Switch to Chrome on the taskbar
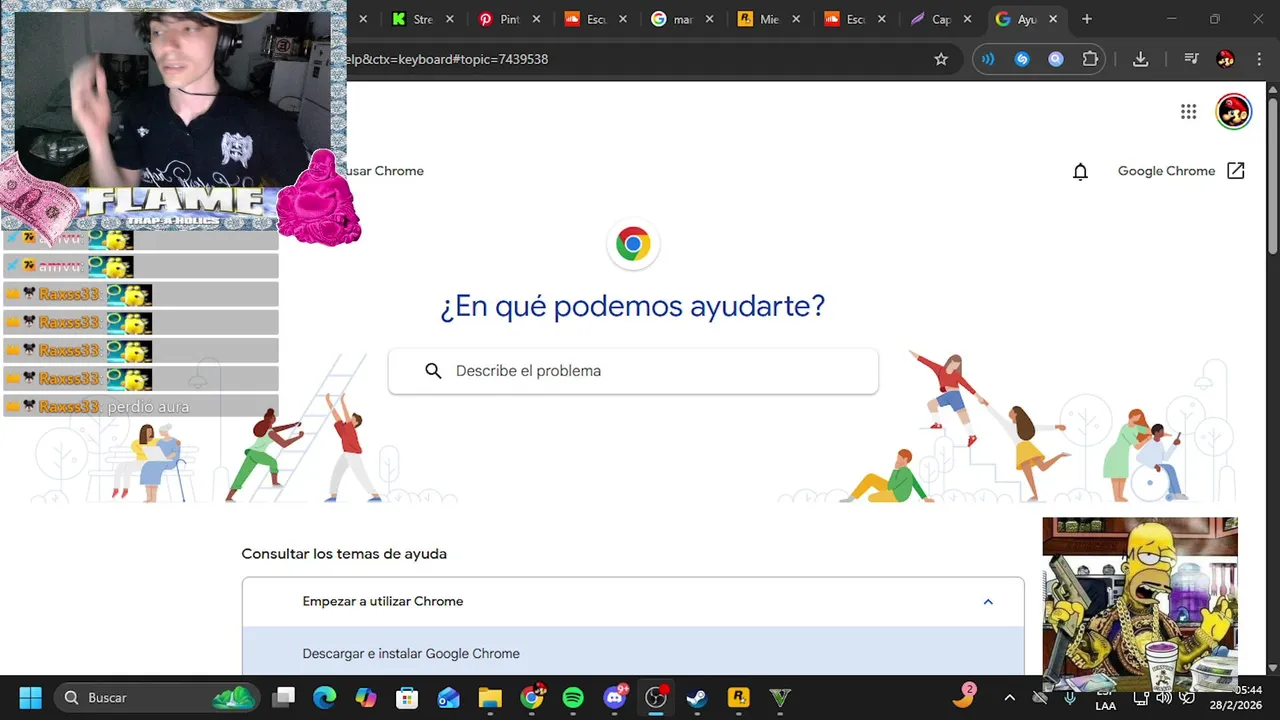This screenshot has width=1280, height=720. pos(532,697)
